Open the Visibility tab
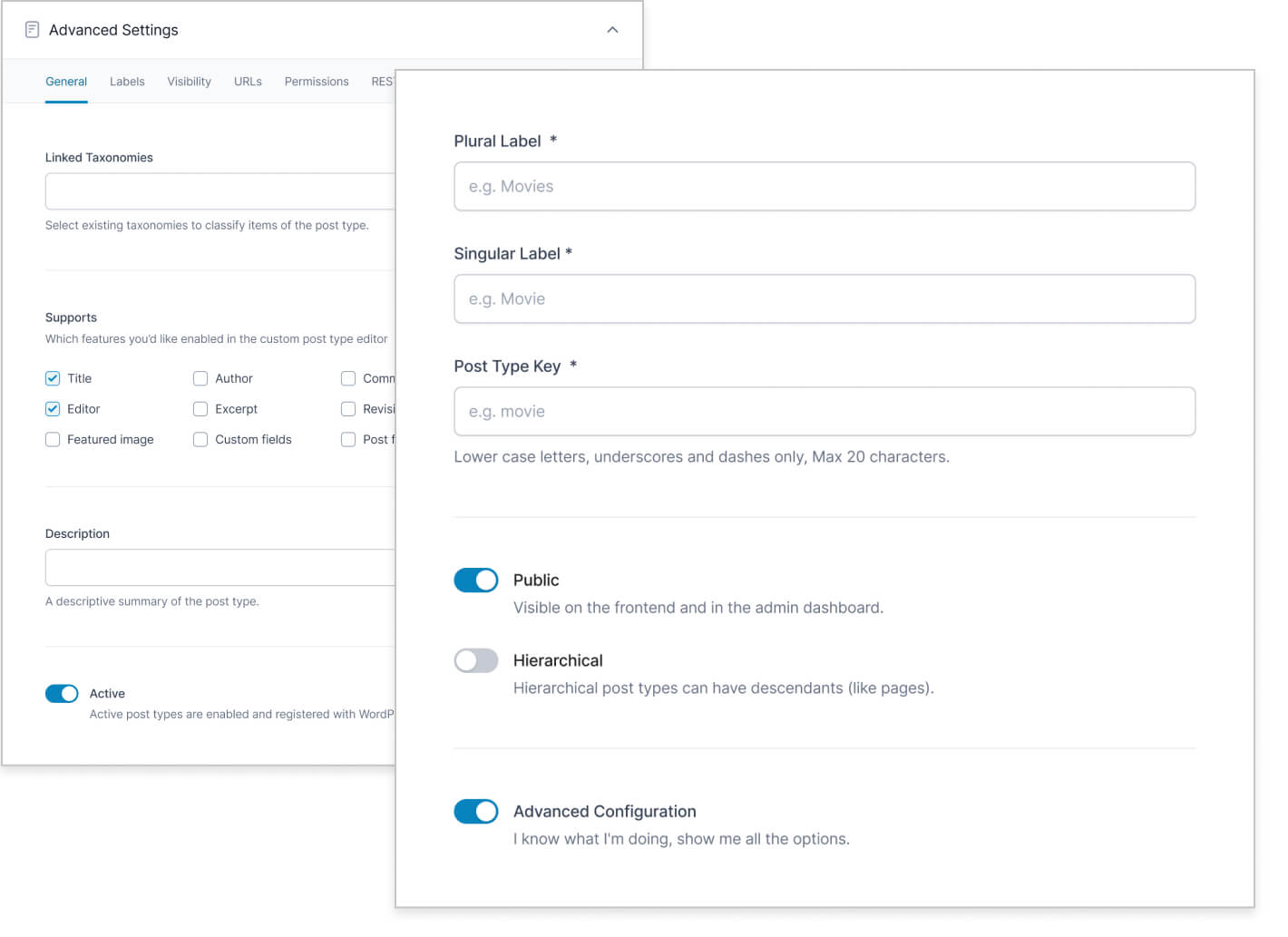Screen dimensions: 1288x937 click(189, 82)
